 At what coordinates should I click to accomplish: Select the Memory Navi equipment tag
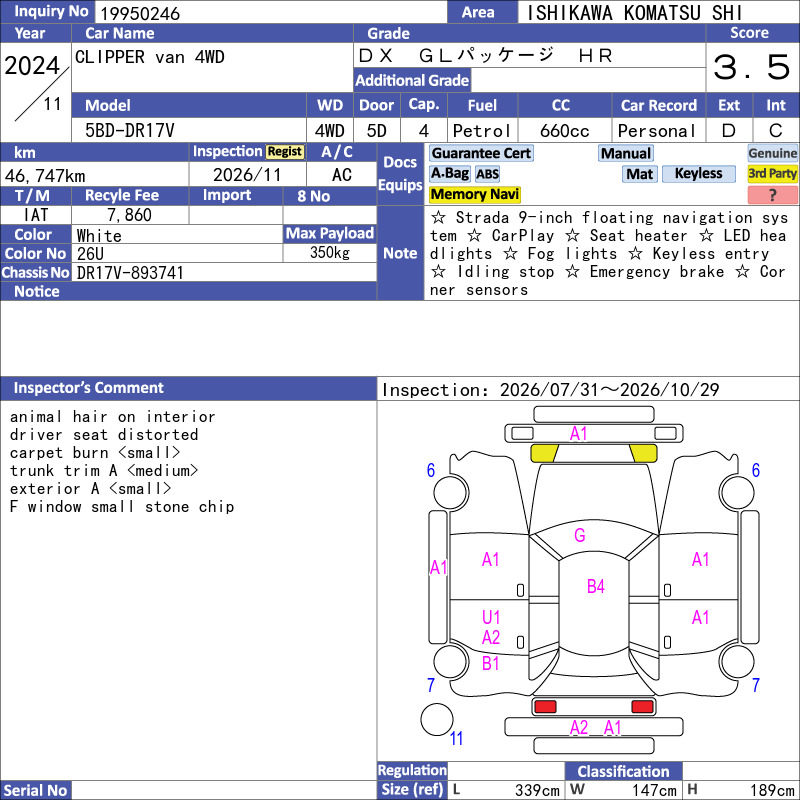tap(474, 194)
